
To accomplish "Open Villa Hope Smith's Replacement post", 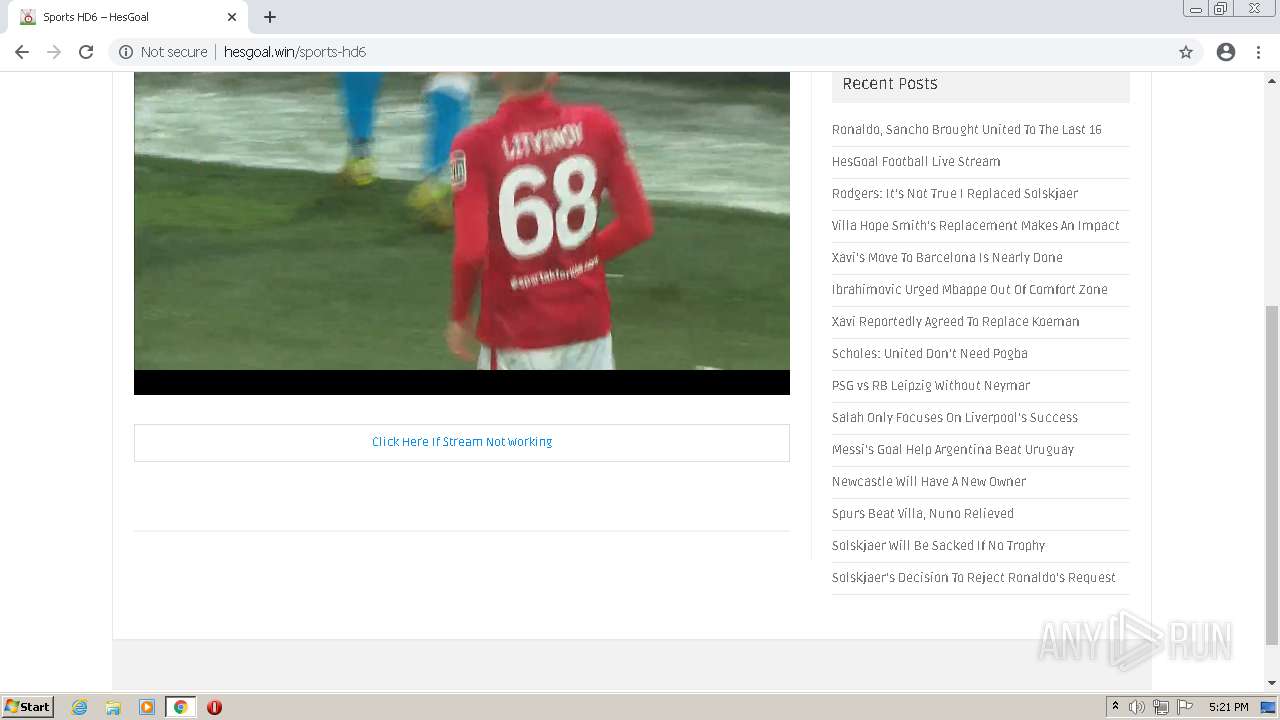I will [976, 226].
